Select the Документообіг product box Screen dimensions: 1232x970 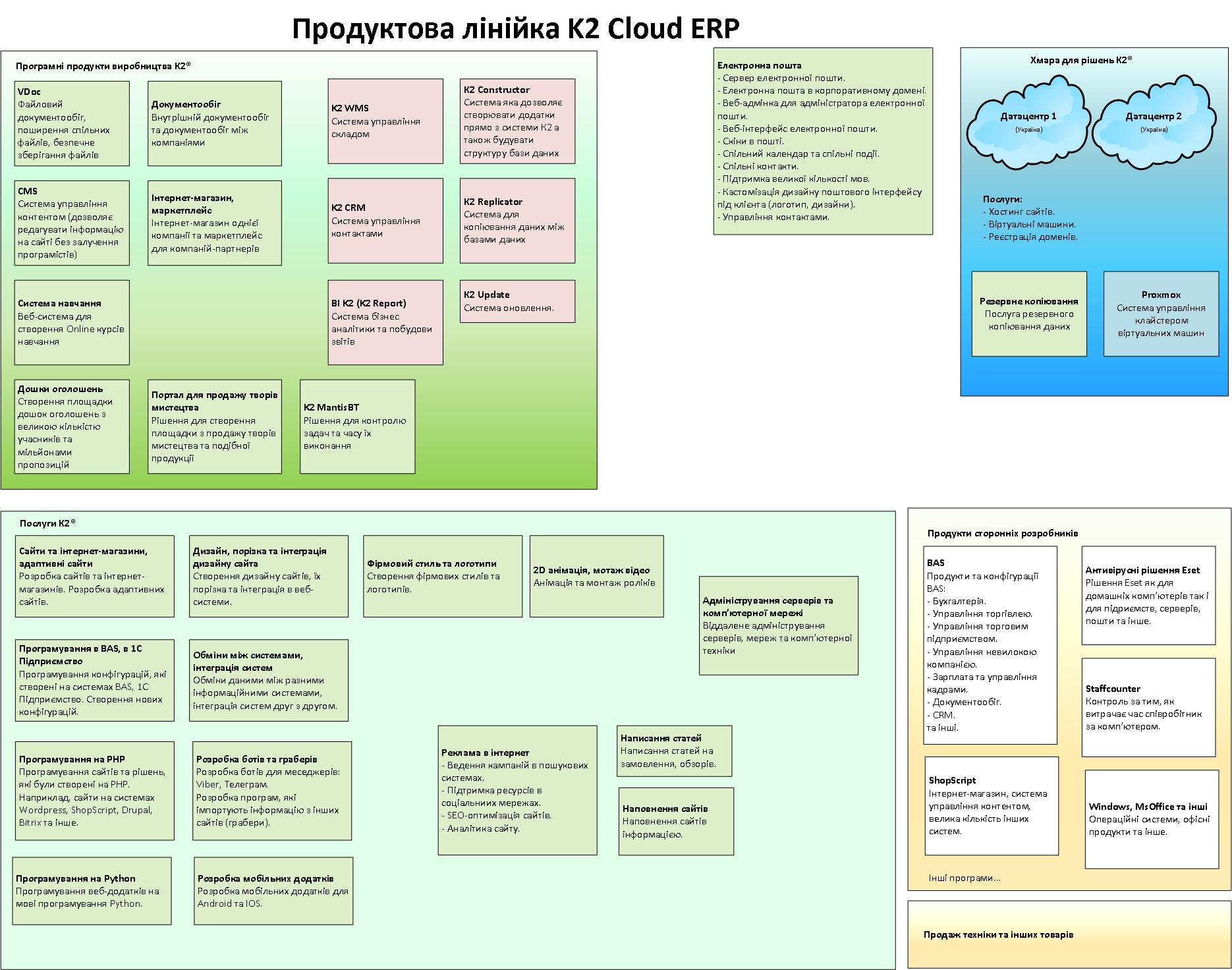215,123
